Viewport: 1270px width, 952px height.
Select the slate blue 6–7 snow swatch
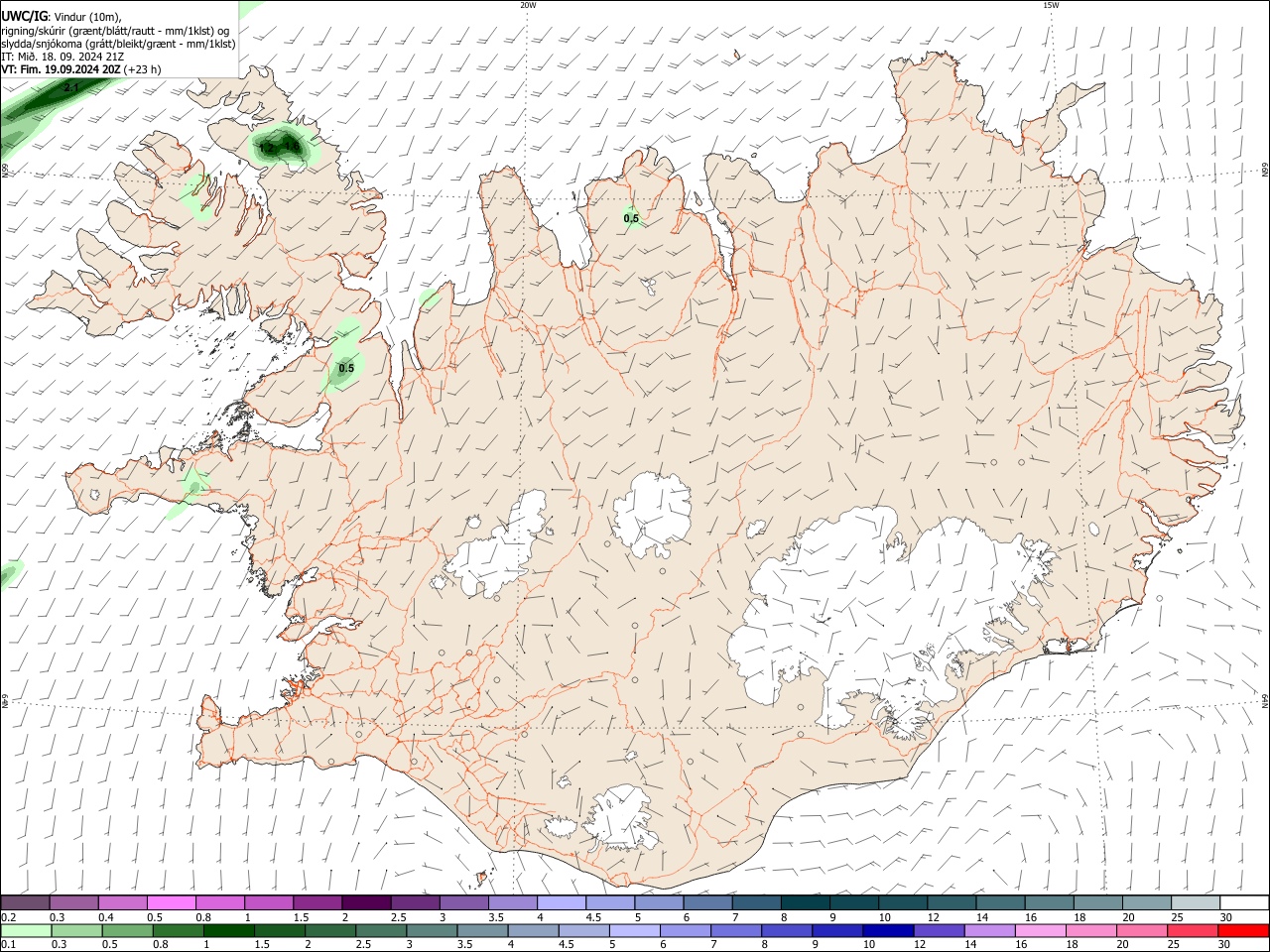point(708,902)
